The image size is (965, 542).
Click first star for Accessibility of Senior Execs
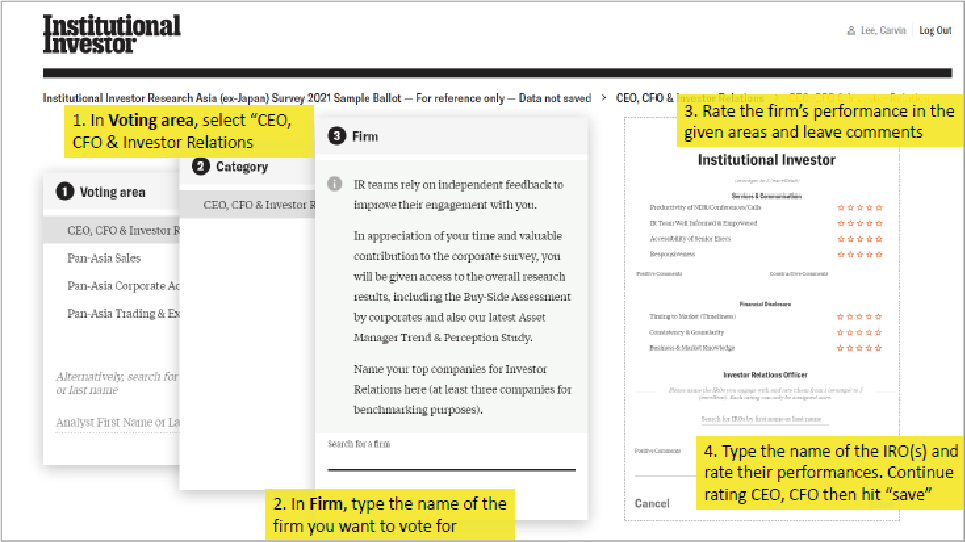[841, 239]
